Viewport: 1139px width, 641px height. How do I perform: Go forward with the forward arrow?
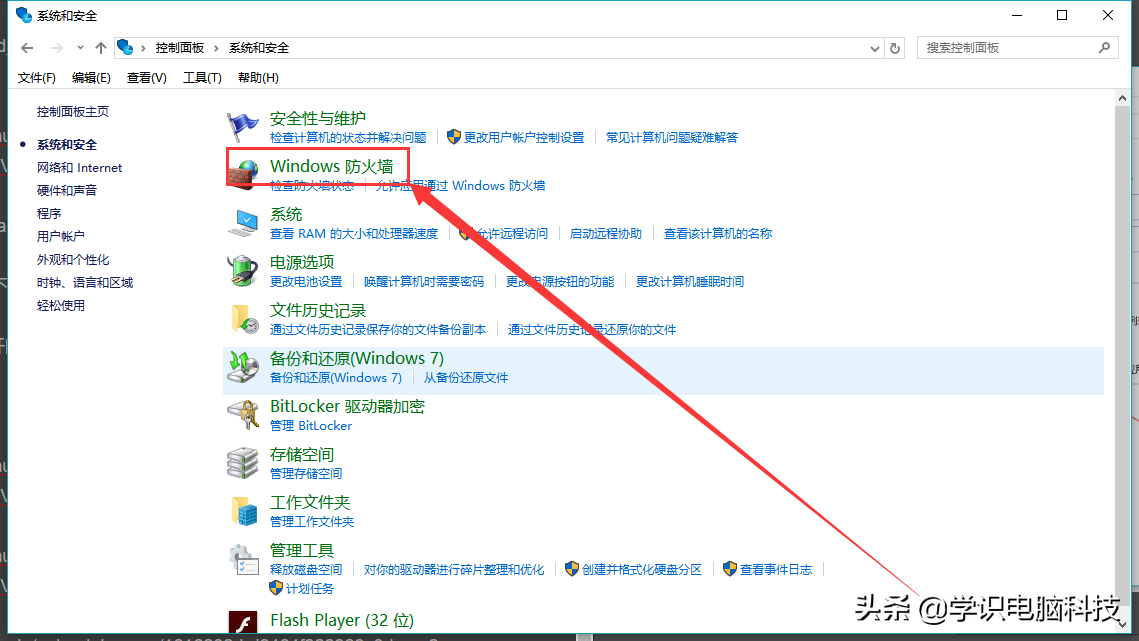[56, 48]
